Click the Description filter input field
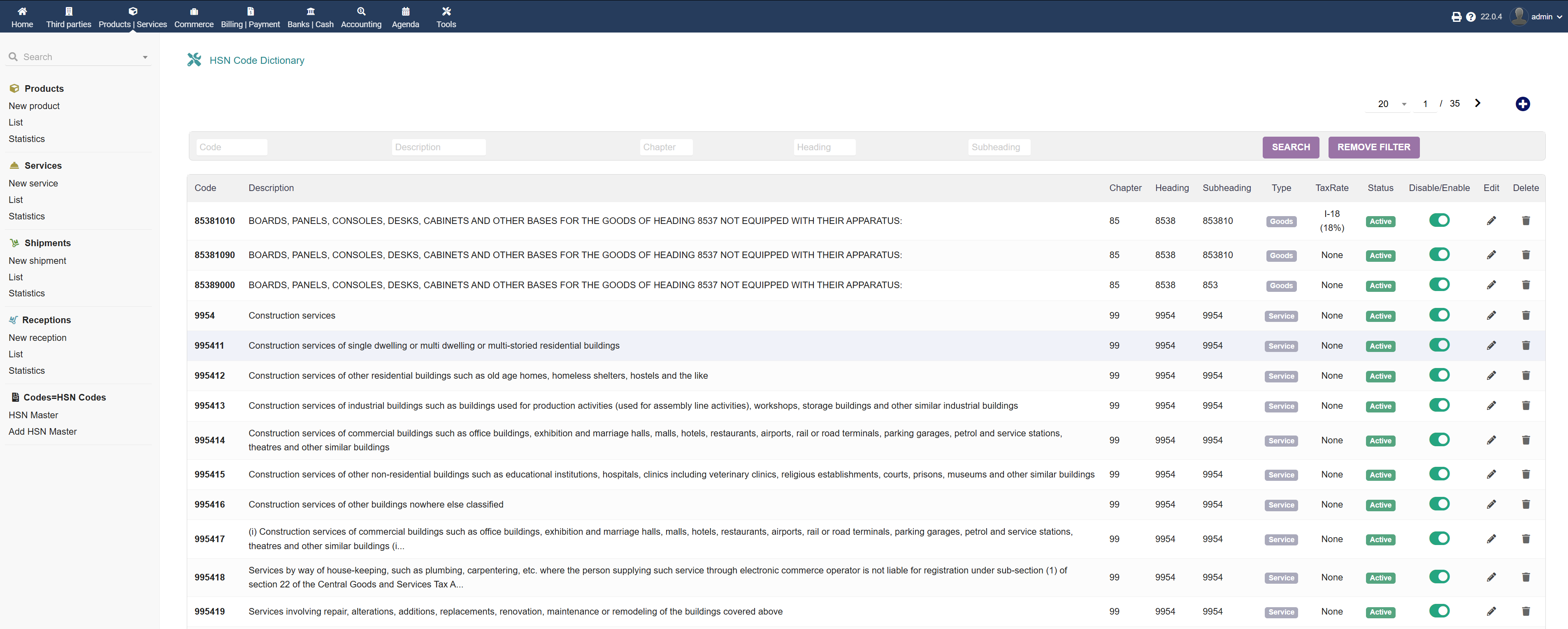The image size is (1568, 629). point(438,147)
